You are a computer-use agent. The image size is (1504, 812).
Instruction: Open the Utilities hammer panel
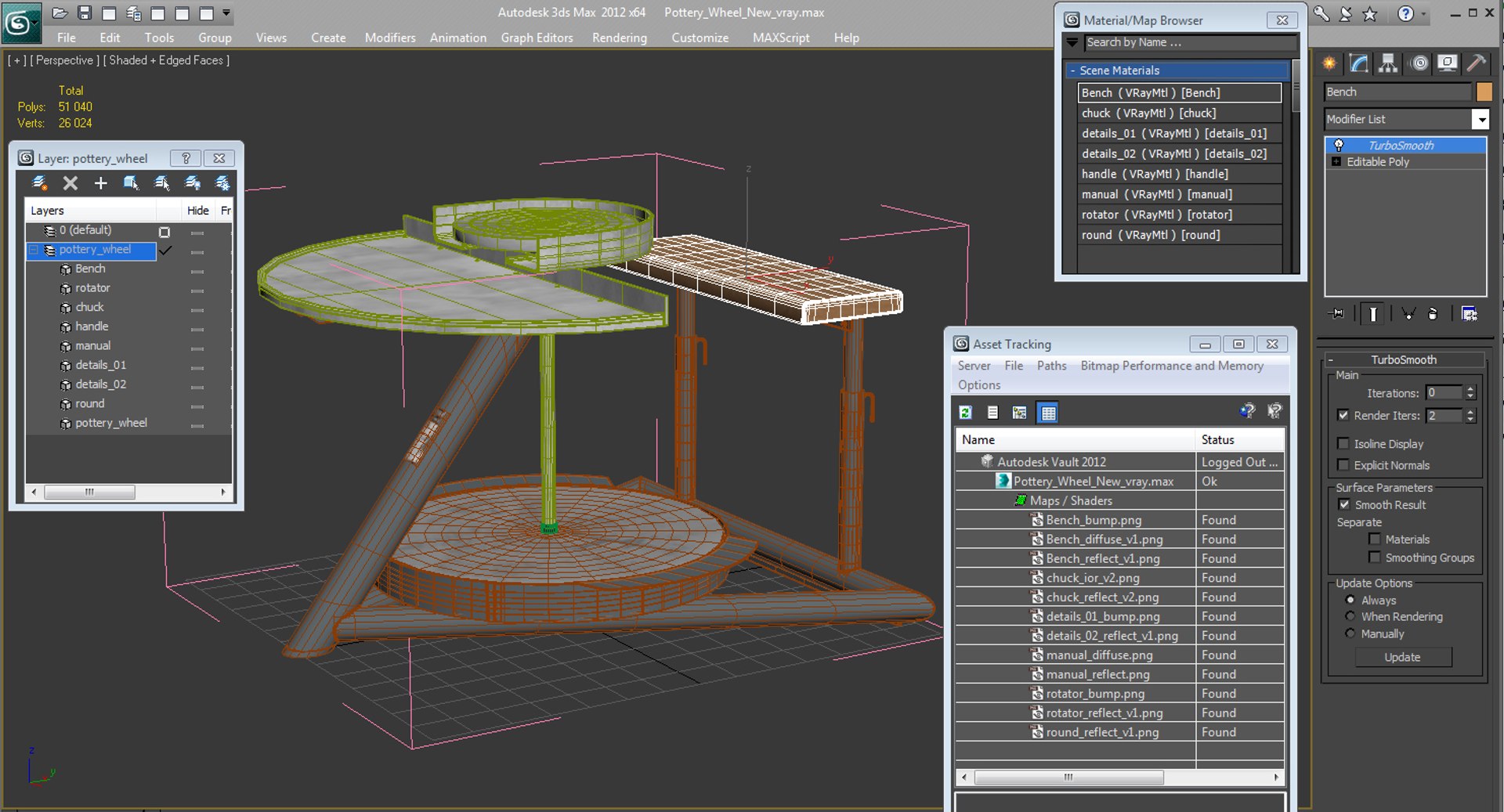[x=1477, y=63]
